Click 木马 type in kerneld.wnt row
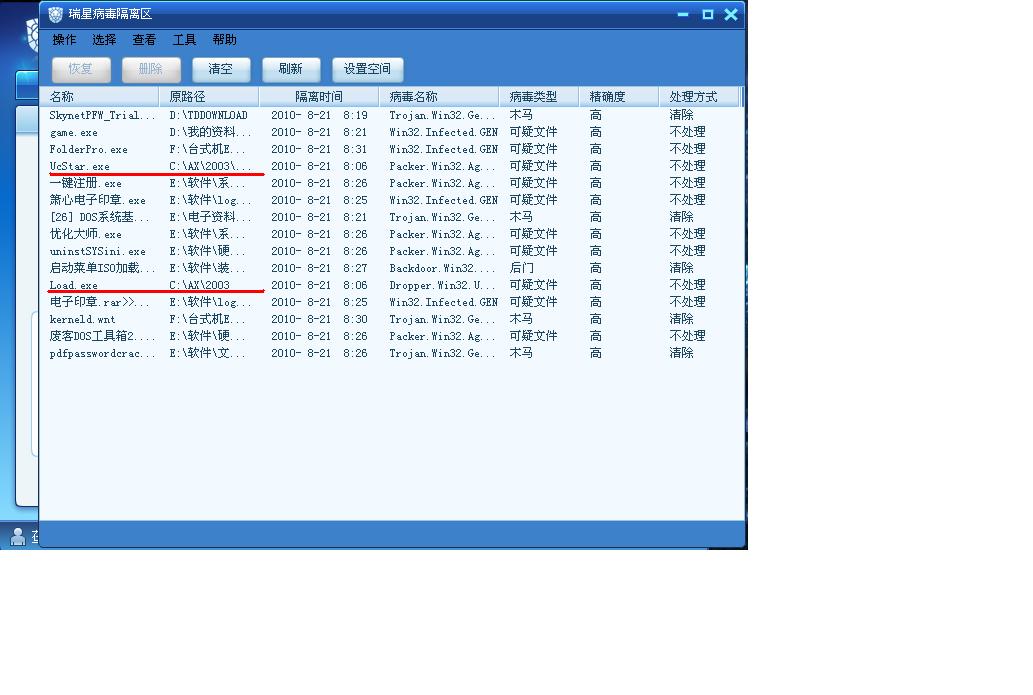The height and width of the screenshot is (695, 1033). (521, 320)
